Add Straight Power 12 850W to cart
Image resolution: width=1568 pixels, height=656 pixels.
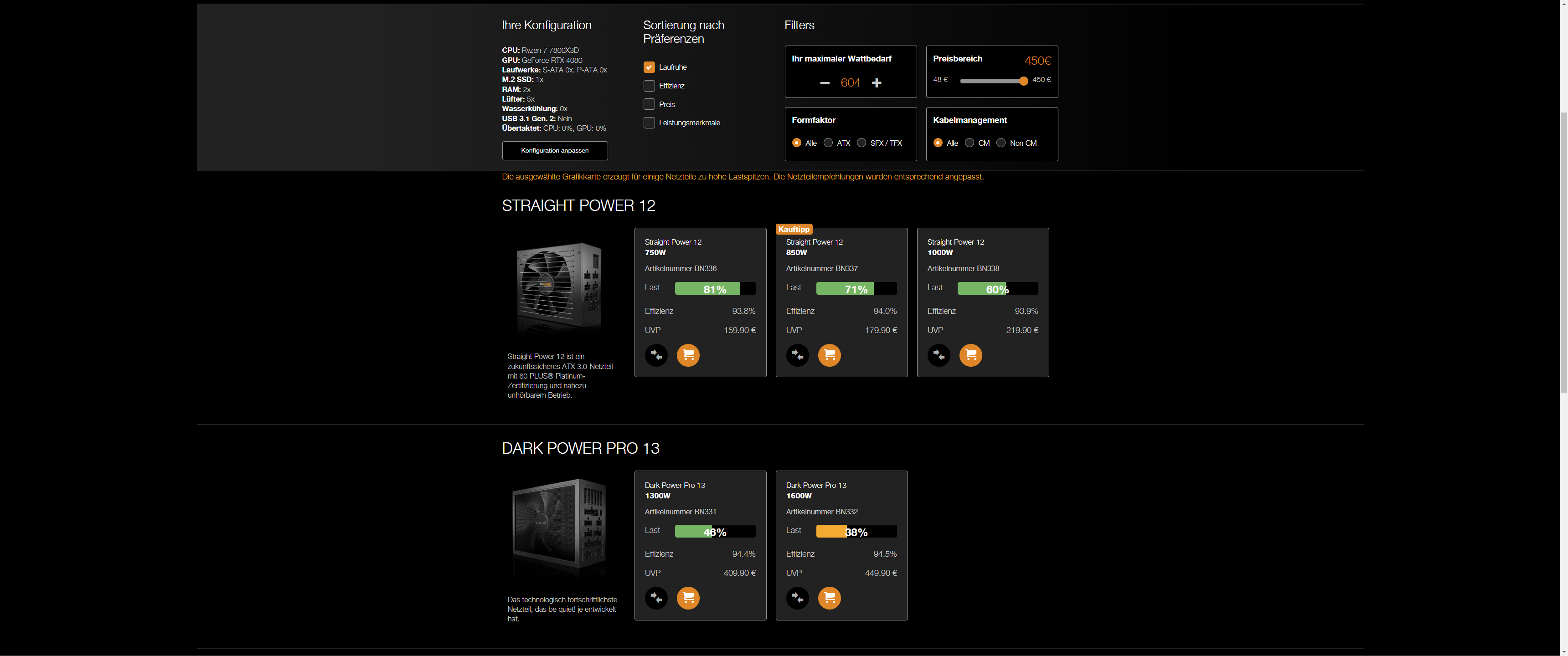tap(829, 355)
